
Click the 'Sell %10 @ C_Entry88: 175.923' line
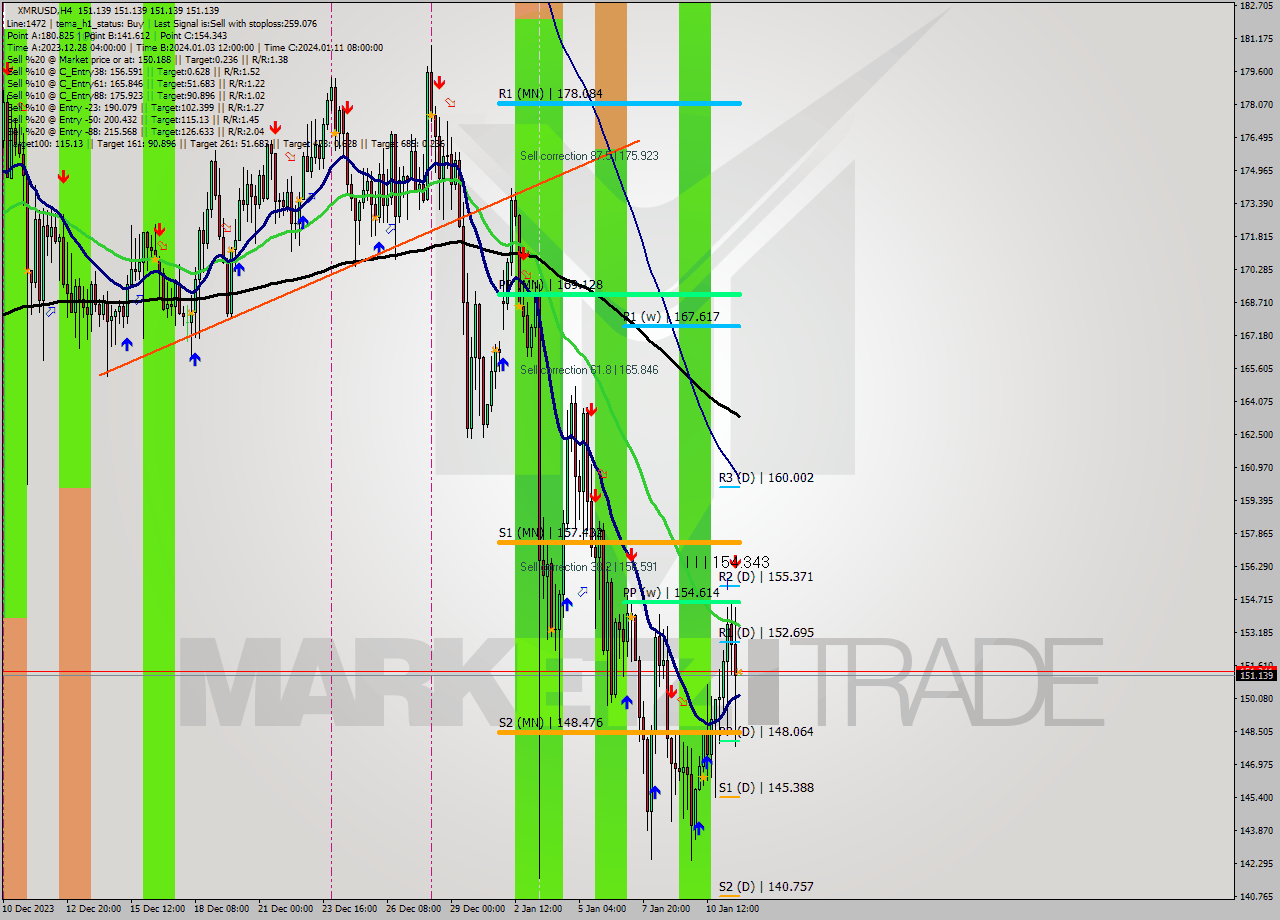coord(135,95)
